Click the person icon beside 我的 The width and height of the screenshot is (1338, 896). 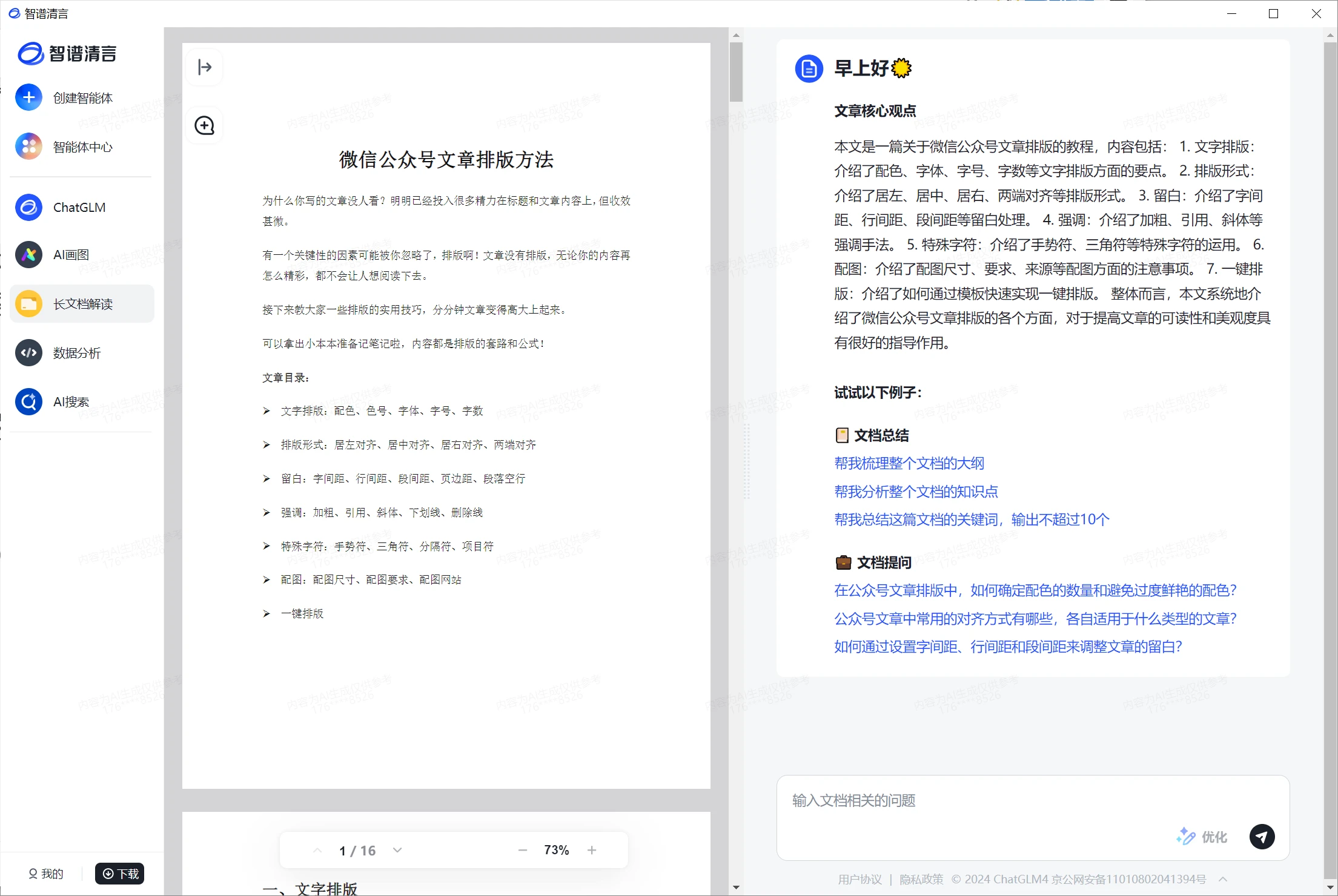coord(33,874)
